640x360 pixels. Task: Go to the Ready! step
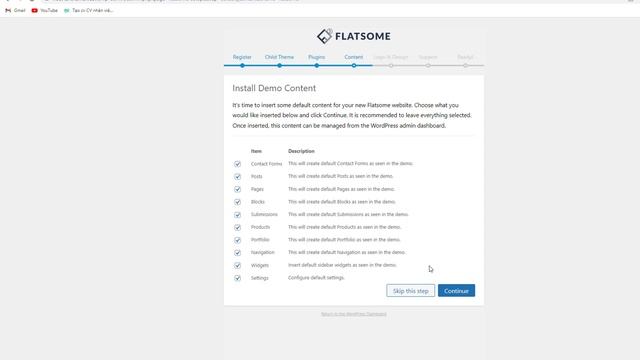[x=465, y=57]
